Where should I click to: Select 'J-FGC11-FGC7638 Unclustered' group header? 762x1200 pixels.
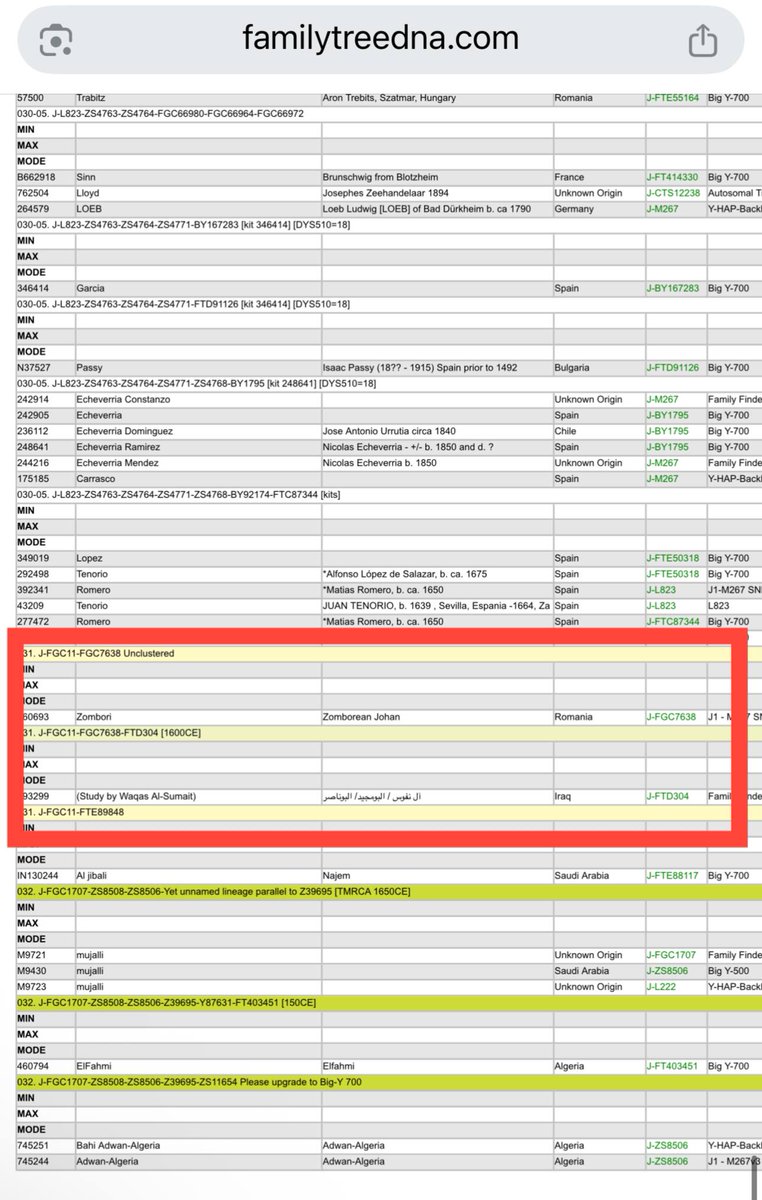[x=98, y=653]
